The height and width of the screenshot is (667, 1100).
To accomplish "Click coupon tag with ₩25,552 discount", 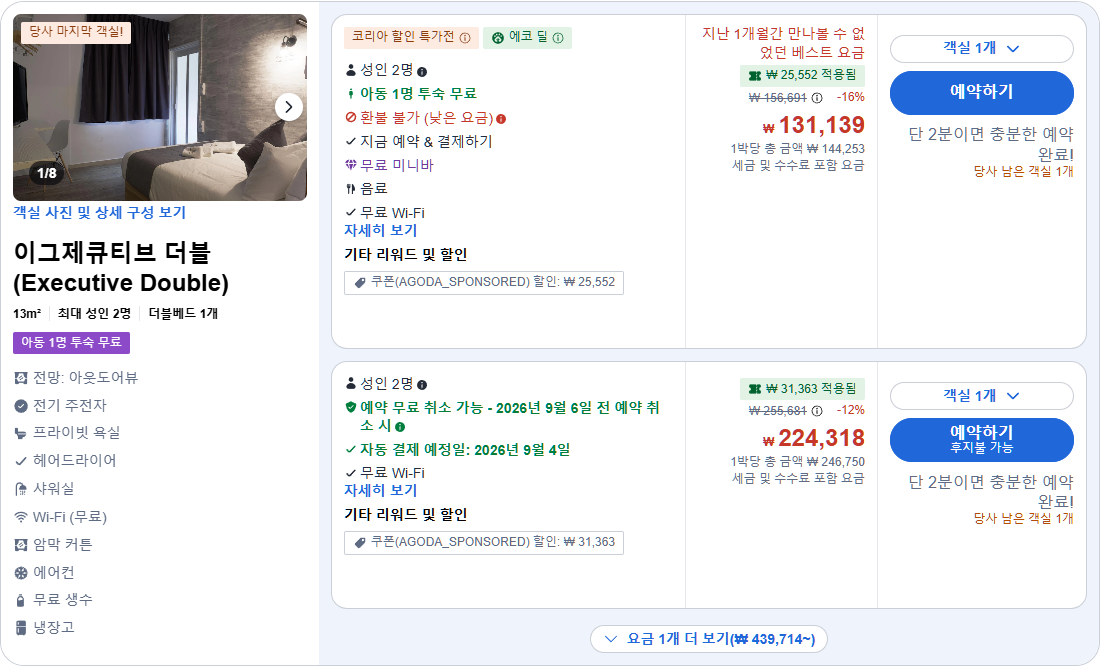I will 483,282.
